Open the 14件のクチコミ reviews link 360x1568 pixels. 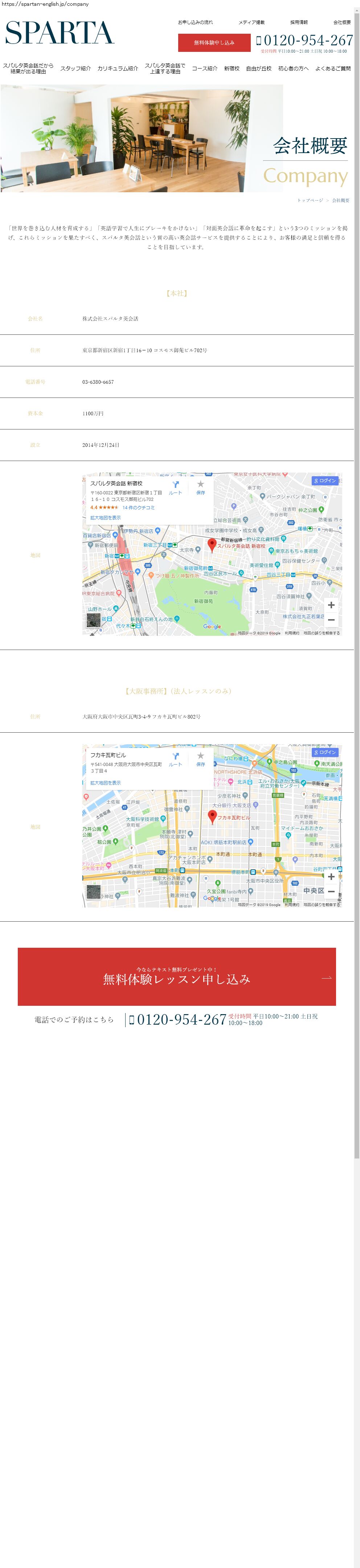coord(138,508)
